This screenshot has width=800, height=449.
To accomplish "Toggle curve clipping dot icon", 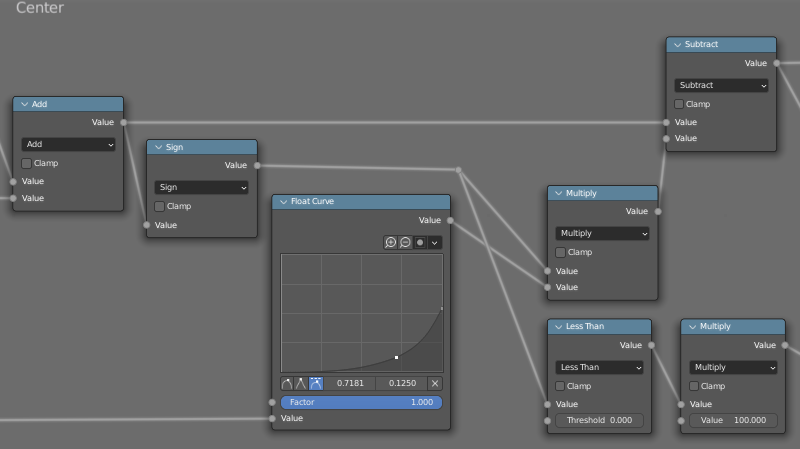I will tap(420, 242).
